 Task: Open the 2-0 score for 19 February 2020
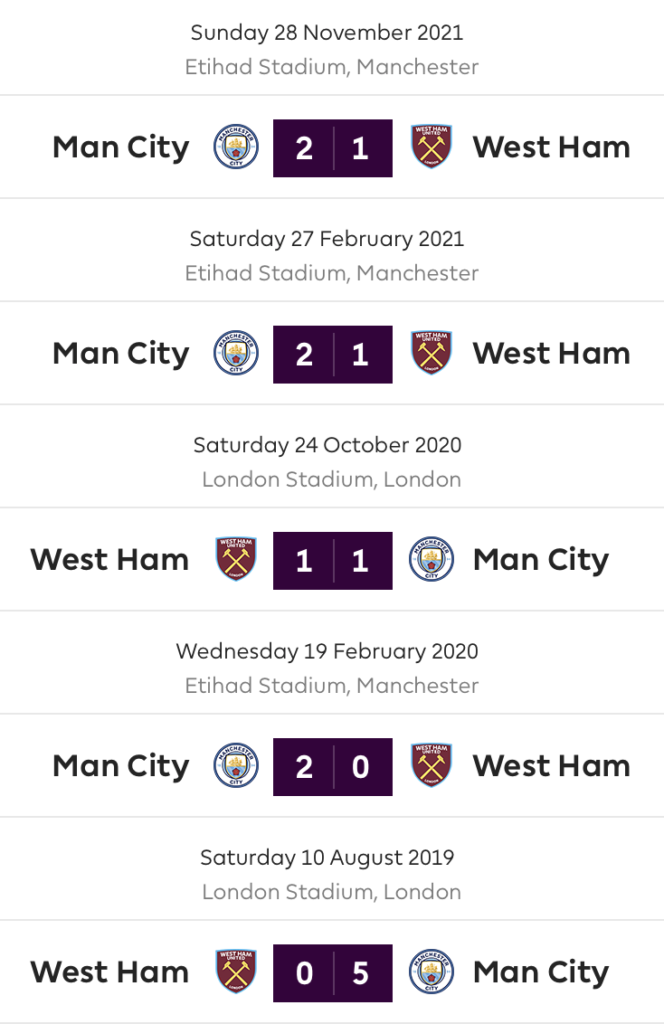tap(332, 767)
